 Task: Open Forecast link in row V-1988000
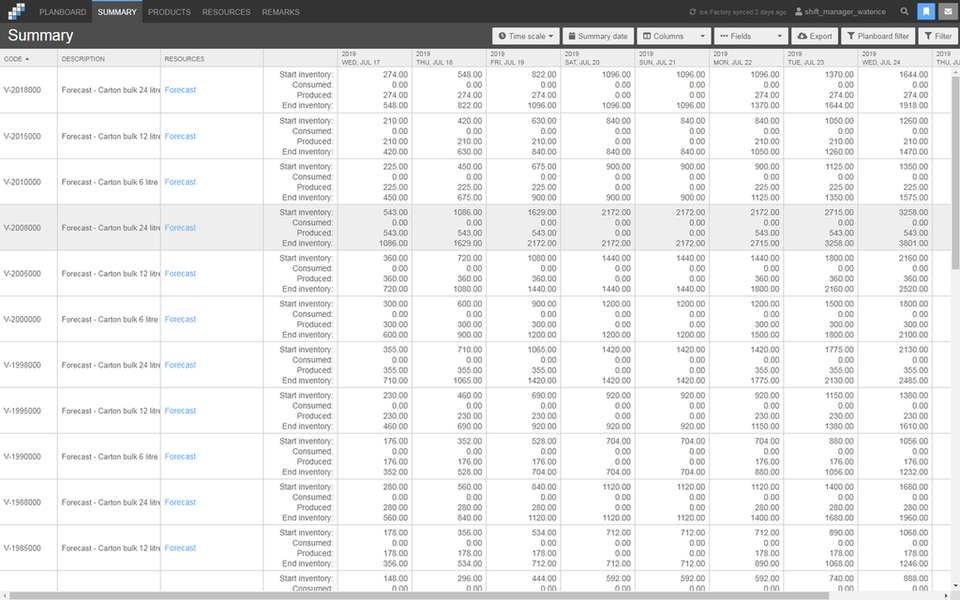(180, 502)
